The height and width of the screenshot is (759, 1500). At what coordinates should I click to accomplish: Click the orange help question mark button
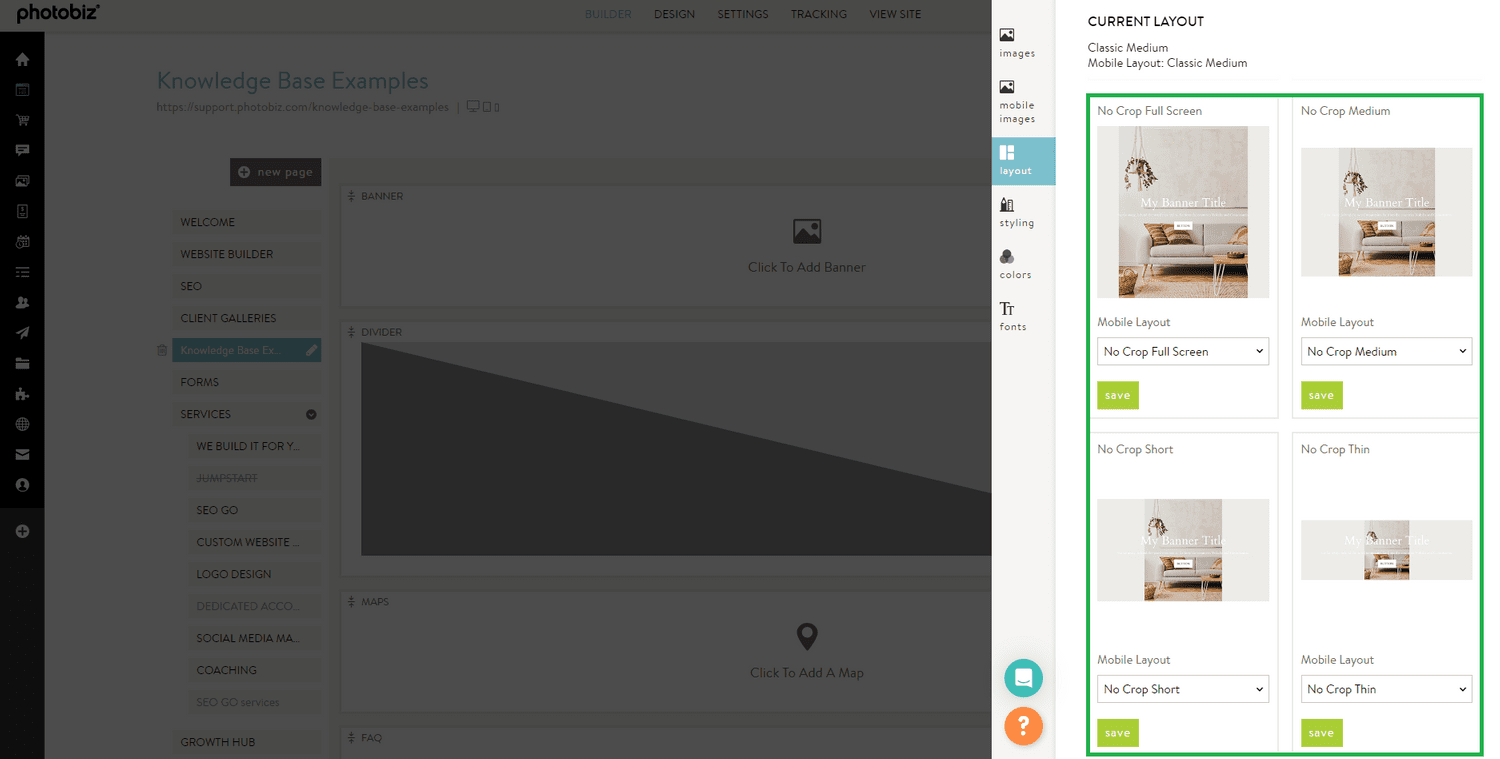click(x=1023, y=725)
